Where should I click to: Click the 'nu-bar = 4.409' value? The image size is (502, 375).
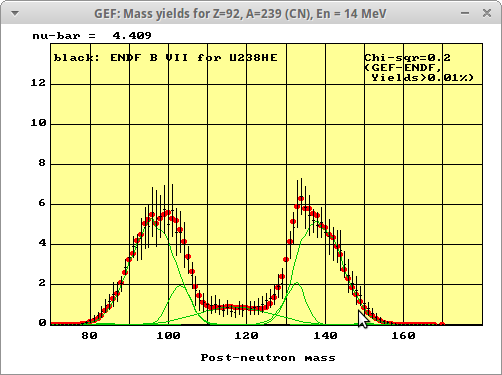(92, 35)
